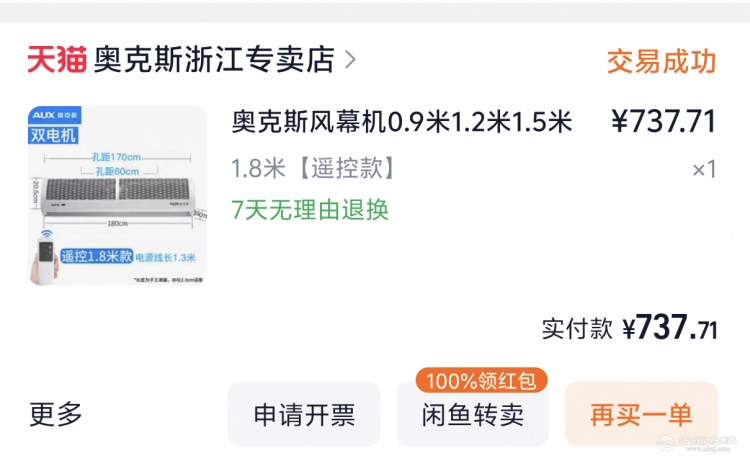
Task: Click the remote control picture in the thumbnail
Action: [x=43, y=260]
